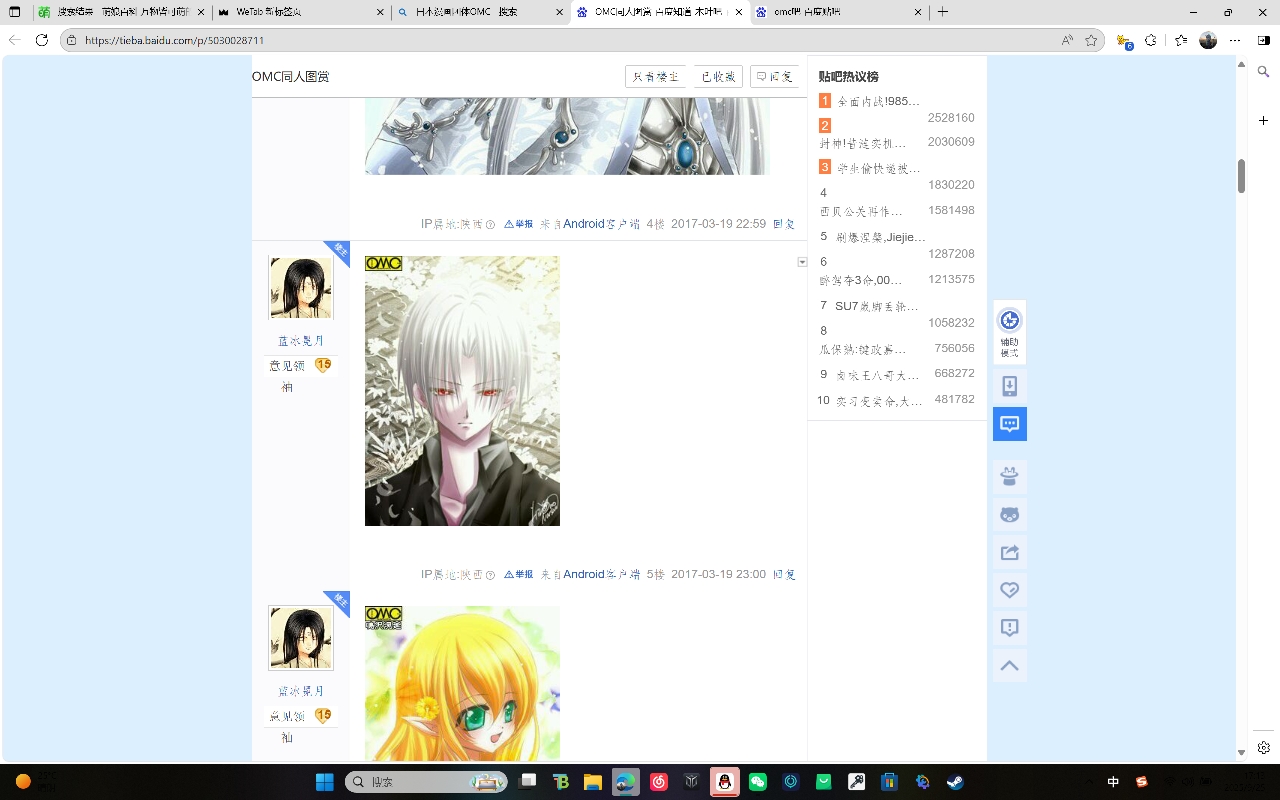
Task: Open the feedback exclamation icon in side toolbar
Action: (1010, 628)
